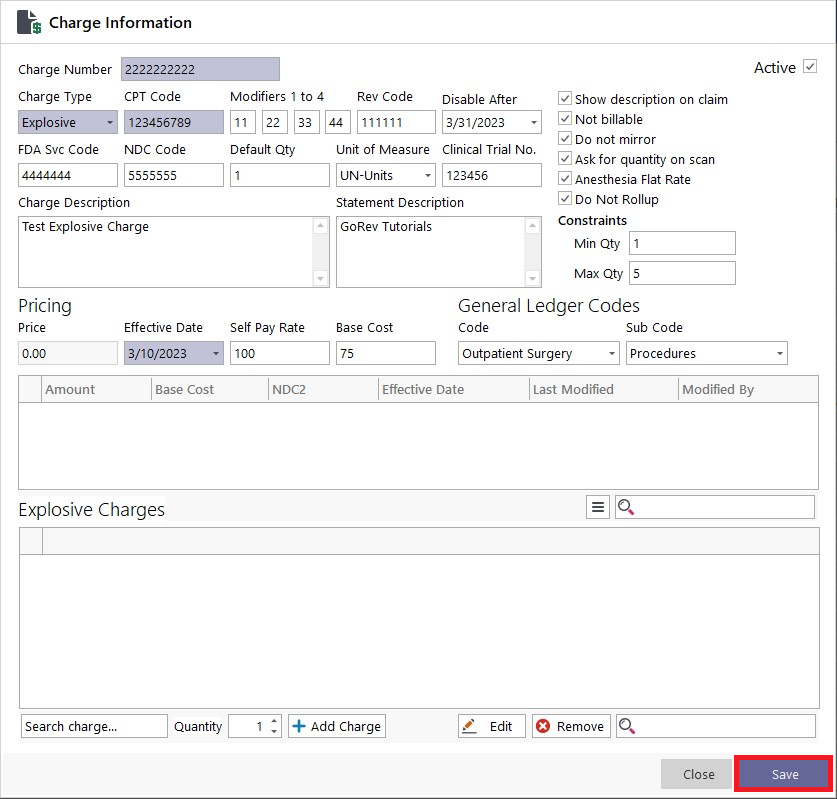Click the Default Qty field

[280, 175]
